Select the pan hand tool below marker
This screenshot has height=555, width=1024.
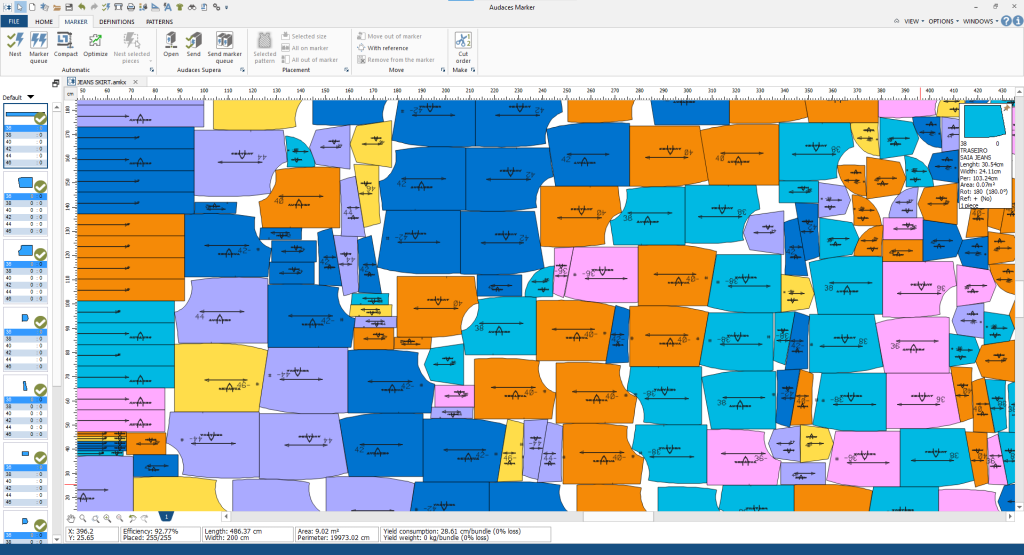point(71,518)
